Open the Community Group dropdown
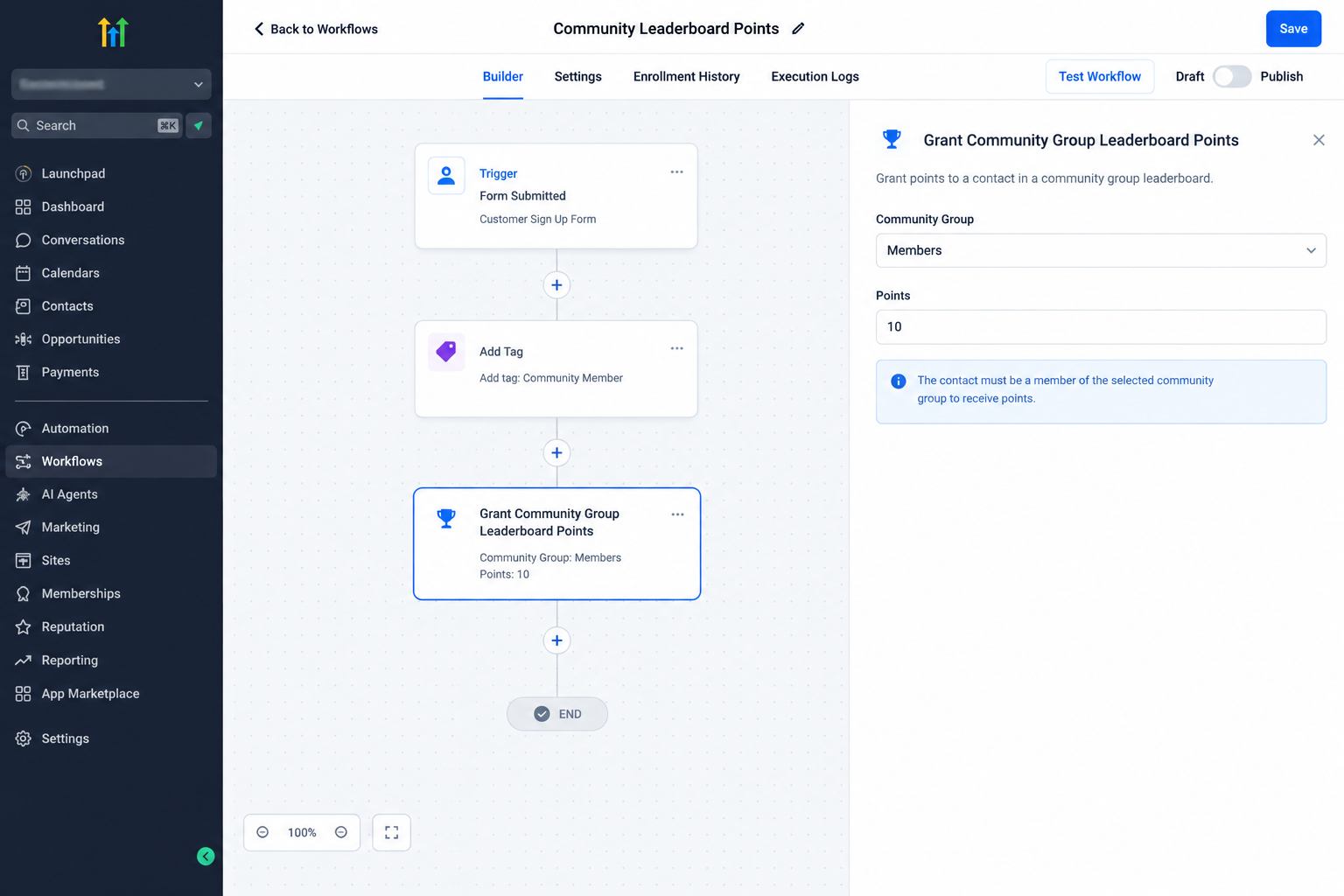 click(x=1101, y=250)
